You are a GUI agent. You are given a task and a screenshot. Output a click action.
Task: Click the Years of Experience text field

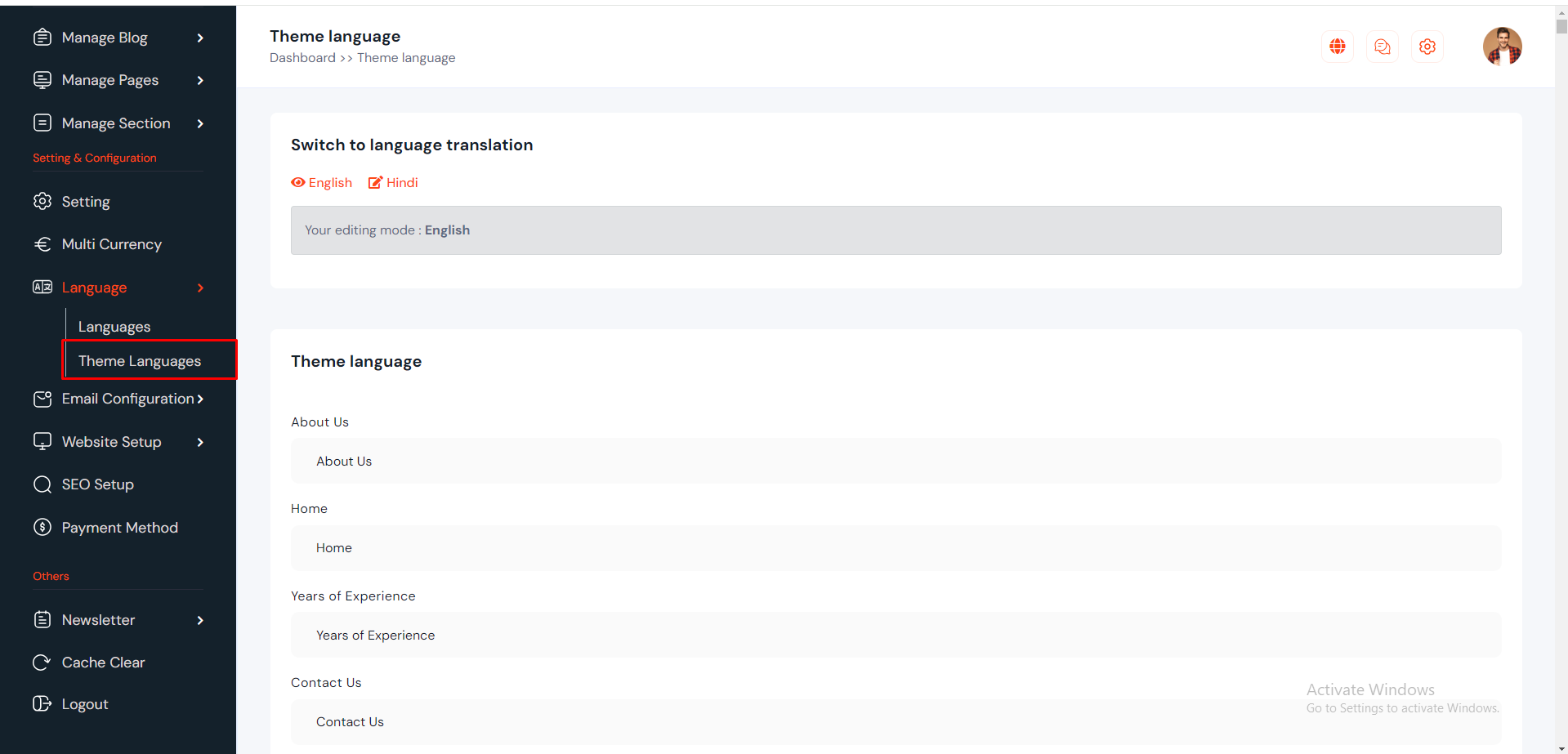pyautogui.click(x=896, y=636)
